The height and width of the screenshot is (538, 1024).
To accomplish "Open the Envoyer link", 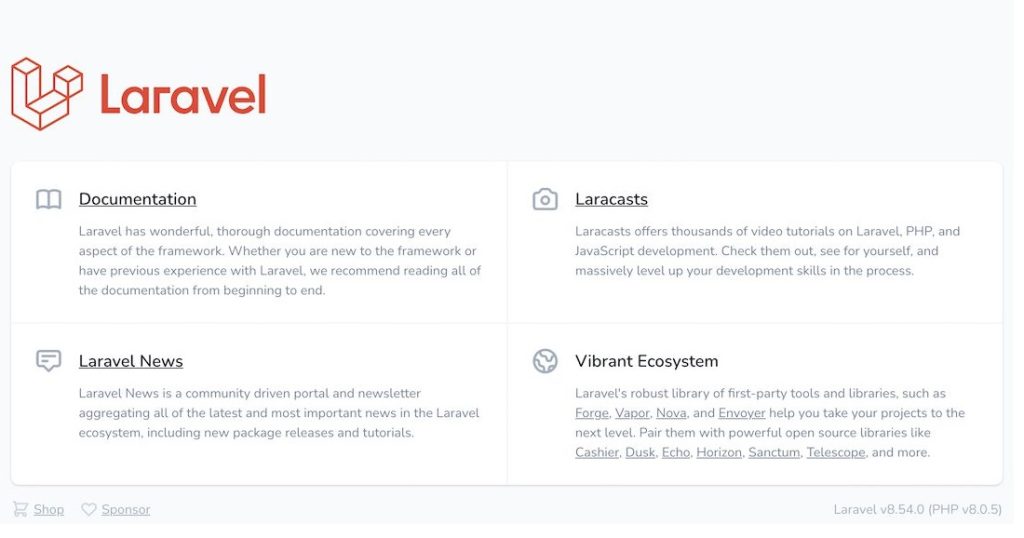I will (741, 413).
